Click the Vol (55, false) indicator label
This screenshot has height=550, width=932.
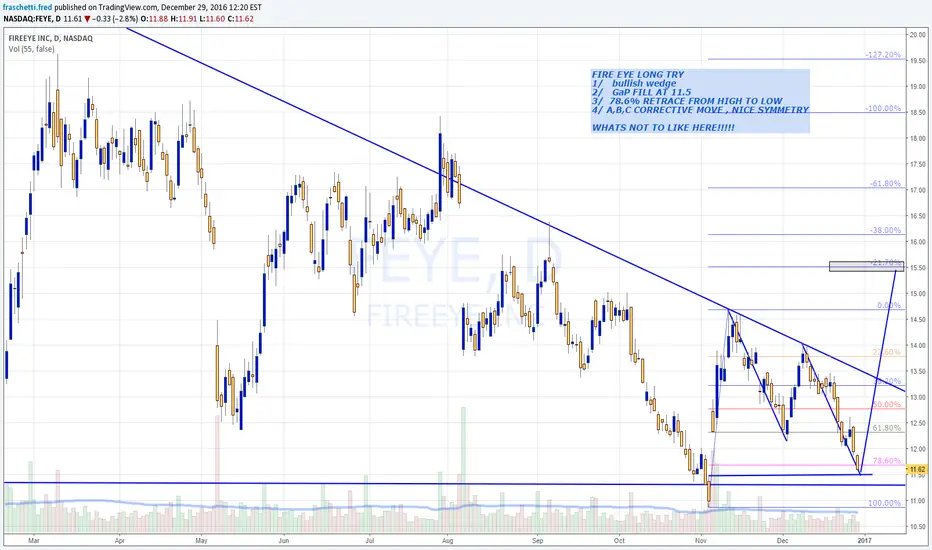[x=32, y=49]
